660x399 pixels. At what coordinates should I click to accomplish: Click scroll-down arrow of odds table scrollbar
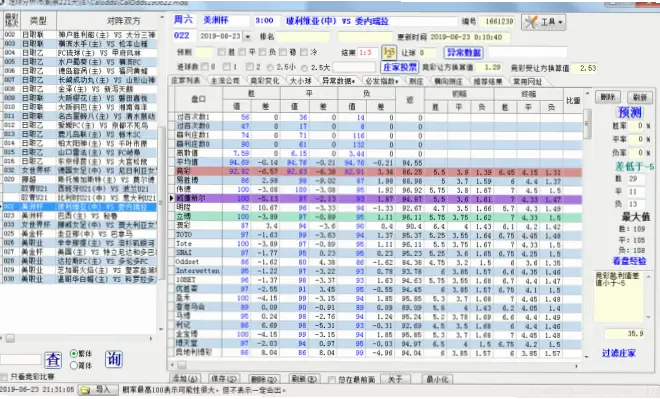[x=587, y=357]
